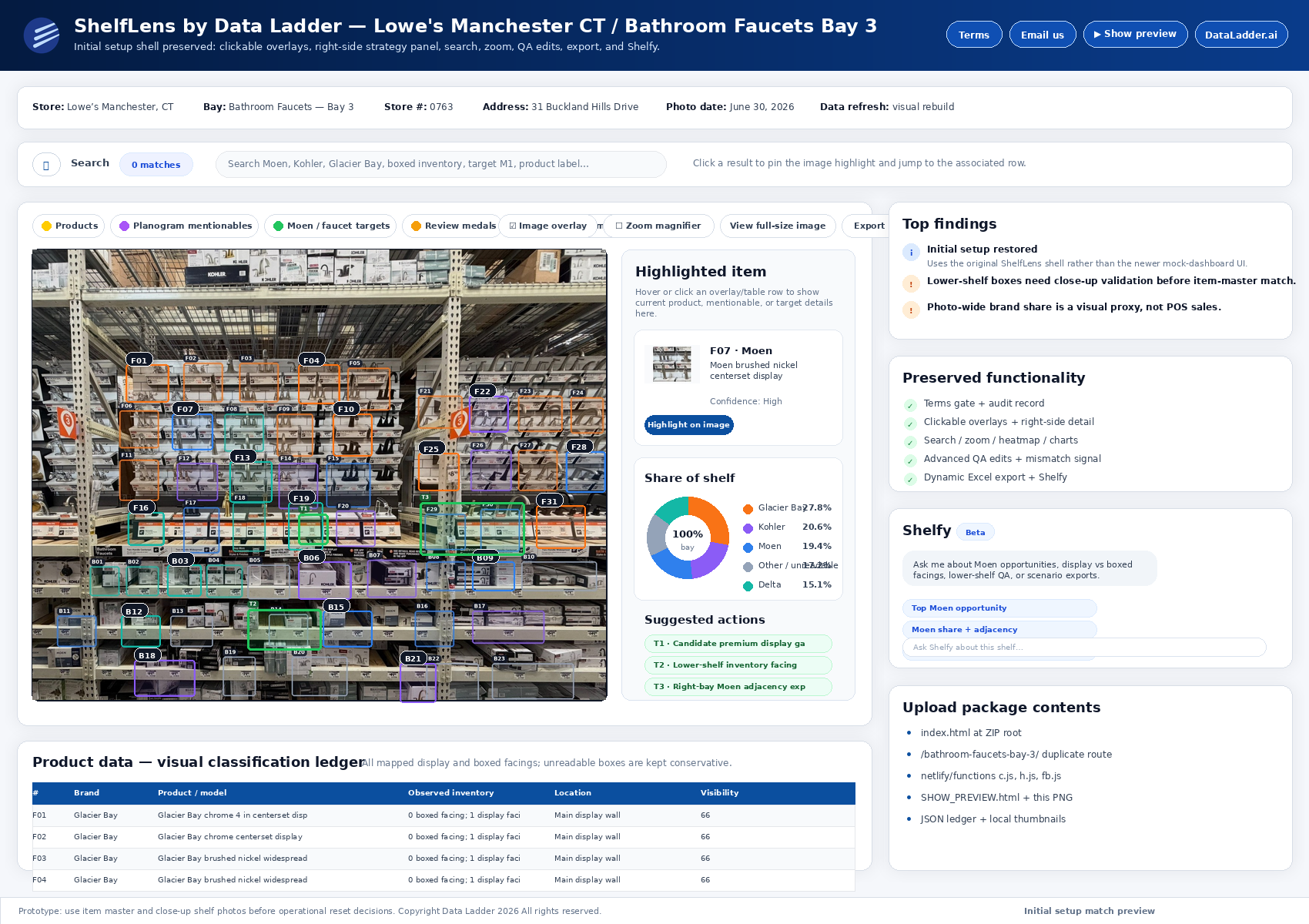Select the B03 box overlay marker
The height and width of the screenshot is (924, 1309).
[x=180, y=560]
